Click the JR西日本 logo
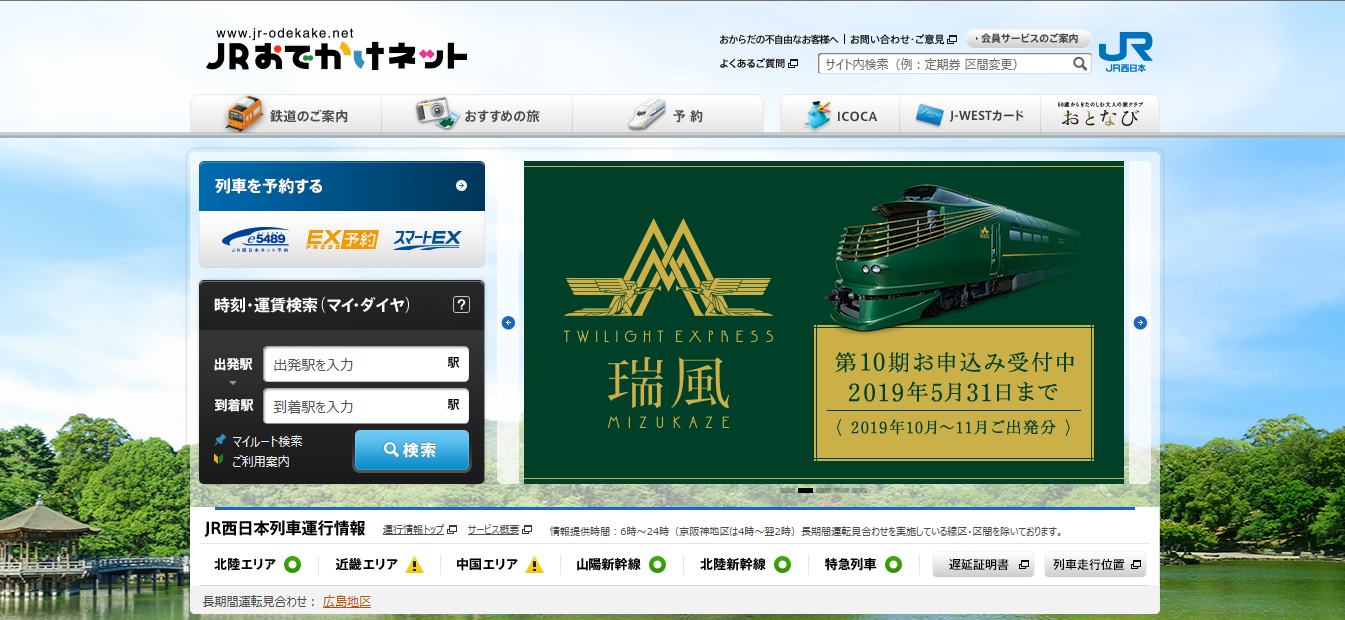The width and height of the screenshot is (1345, 620). pyautogui.click(x=1125, y=53)
